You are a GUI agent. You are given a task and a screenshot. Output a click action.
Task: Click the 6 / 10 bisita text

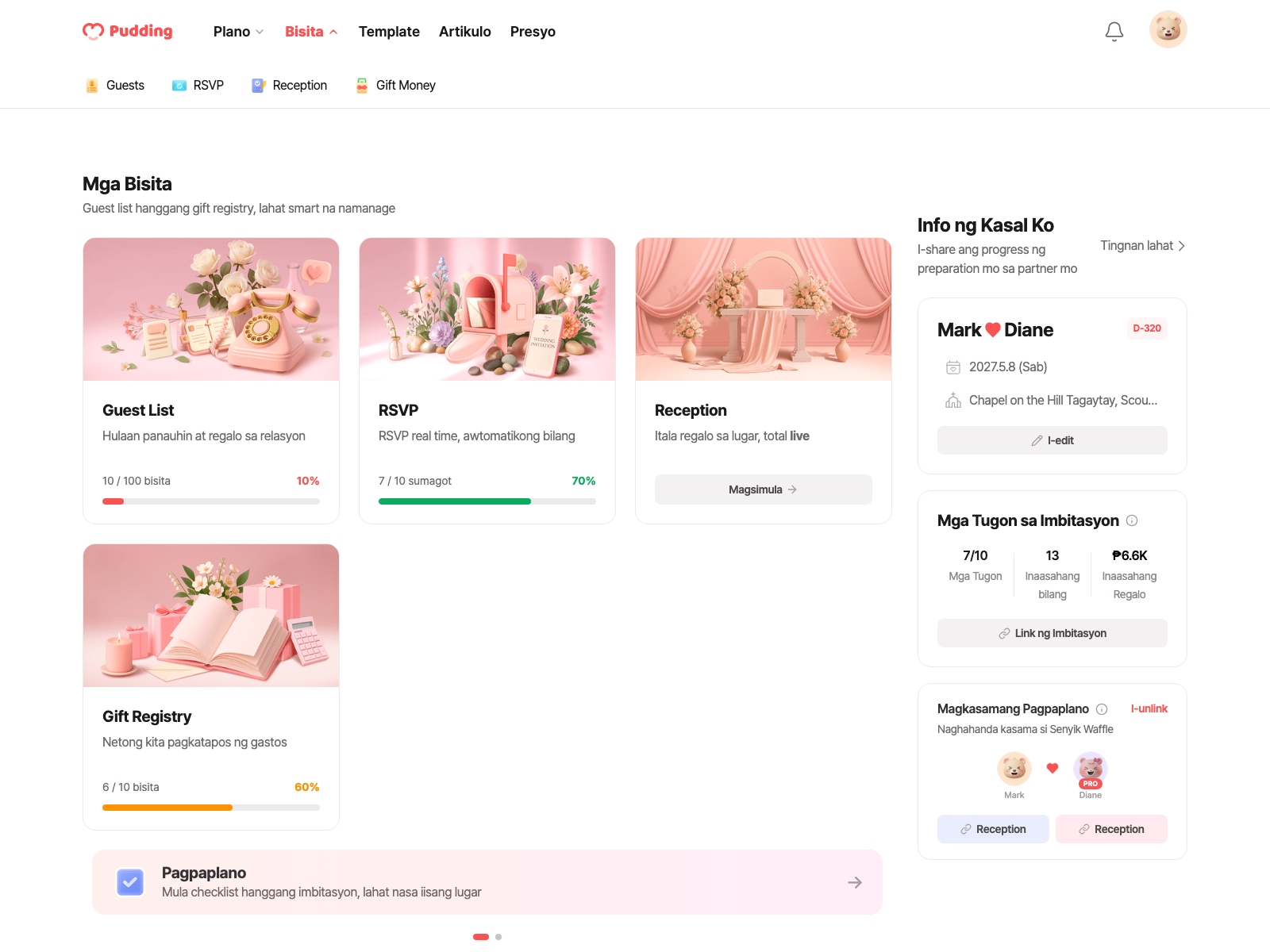click(131, 787)
